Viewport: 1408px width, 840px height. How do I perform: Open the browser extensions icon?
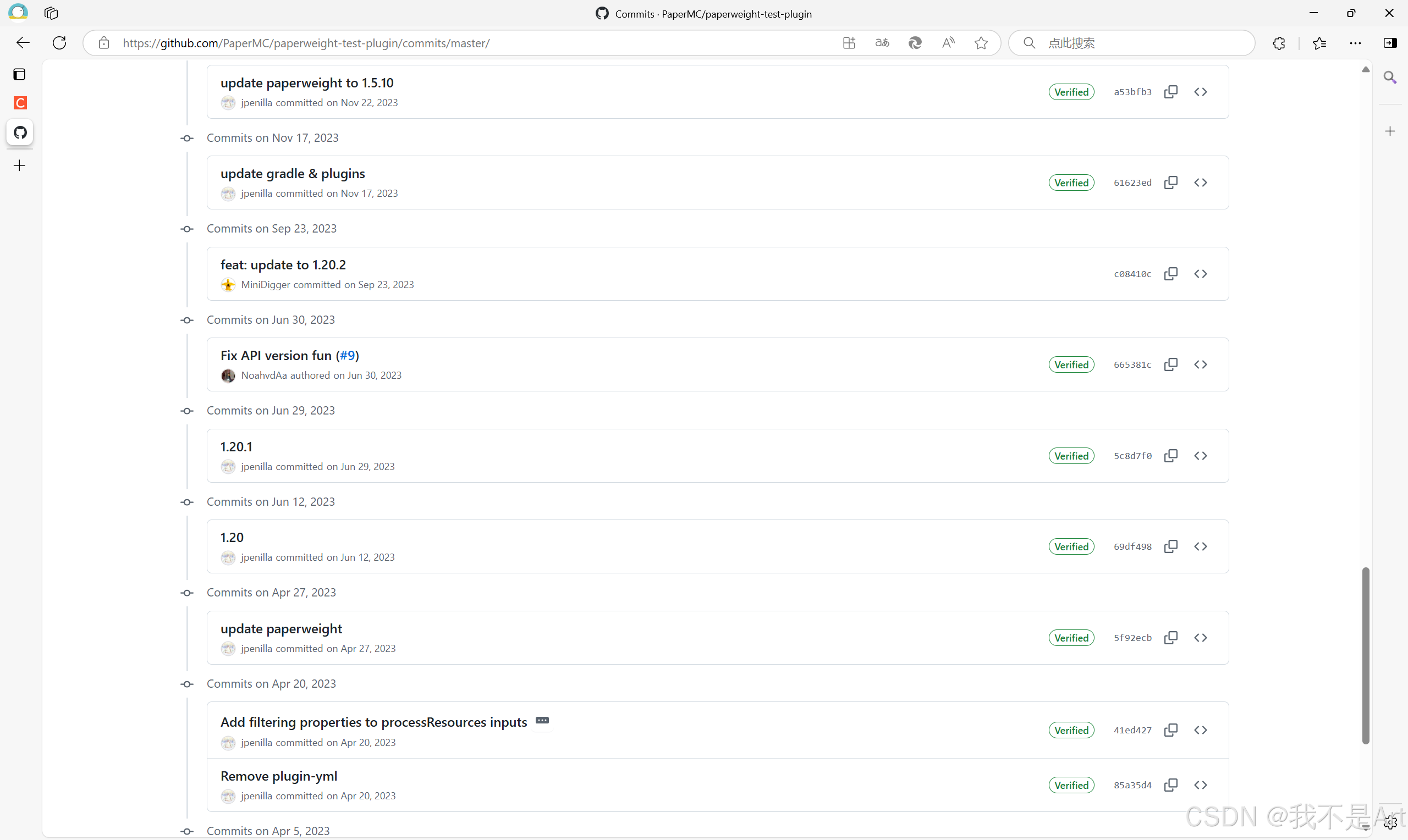(x=1278, y=43)
